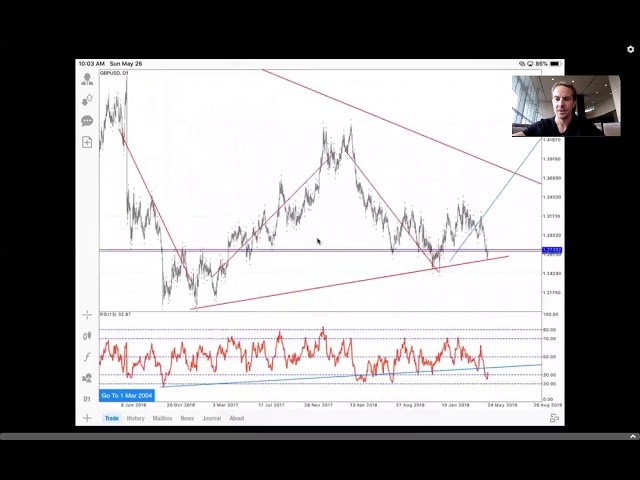Click the settings gear in top-right corner
Screen dimensions: 640x480
click(x=631, y=49)
